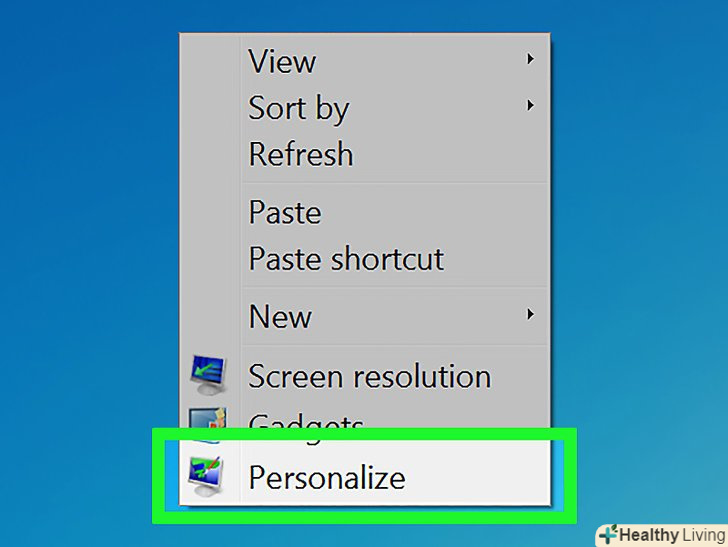Expand the Sort by submenu arrow

530,106
